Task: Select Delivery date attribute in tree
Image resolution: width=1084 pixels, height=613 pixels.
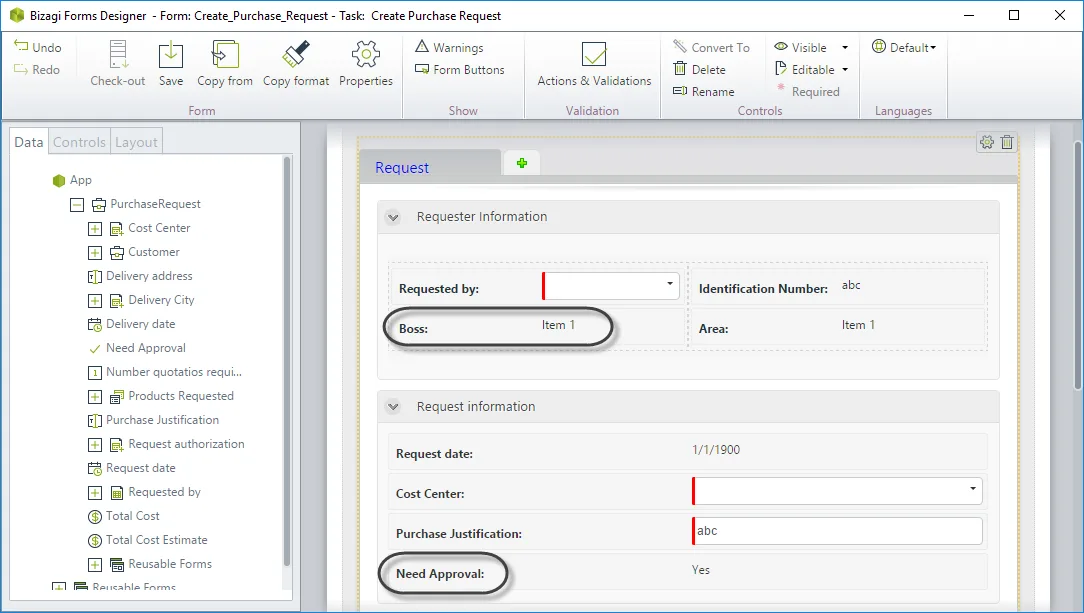Action: tap(140, 324)
